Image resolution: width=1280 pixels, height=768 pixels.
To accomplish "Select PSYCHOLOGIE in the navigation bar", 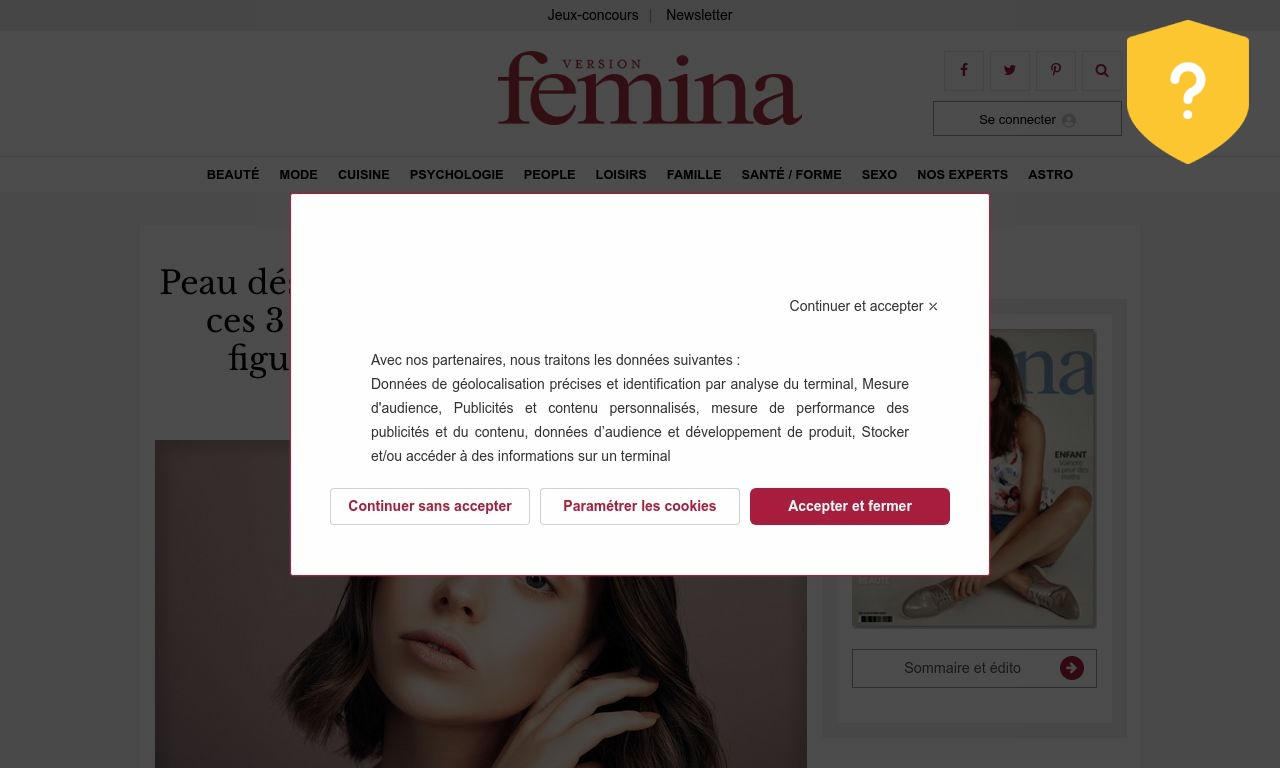I will 456,174.
